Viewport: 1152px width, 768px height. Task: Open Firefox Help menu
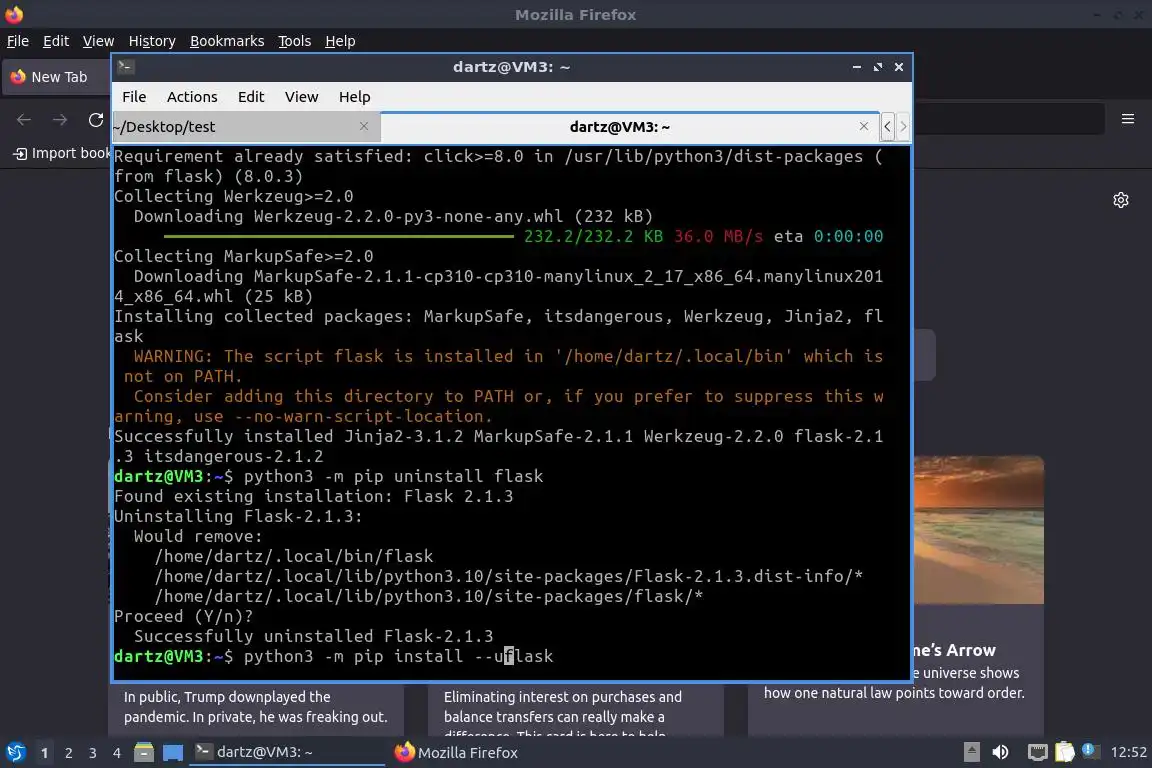pyautogui.click(x=340, y=41)
